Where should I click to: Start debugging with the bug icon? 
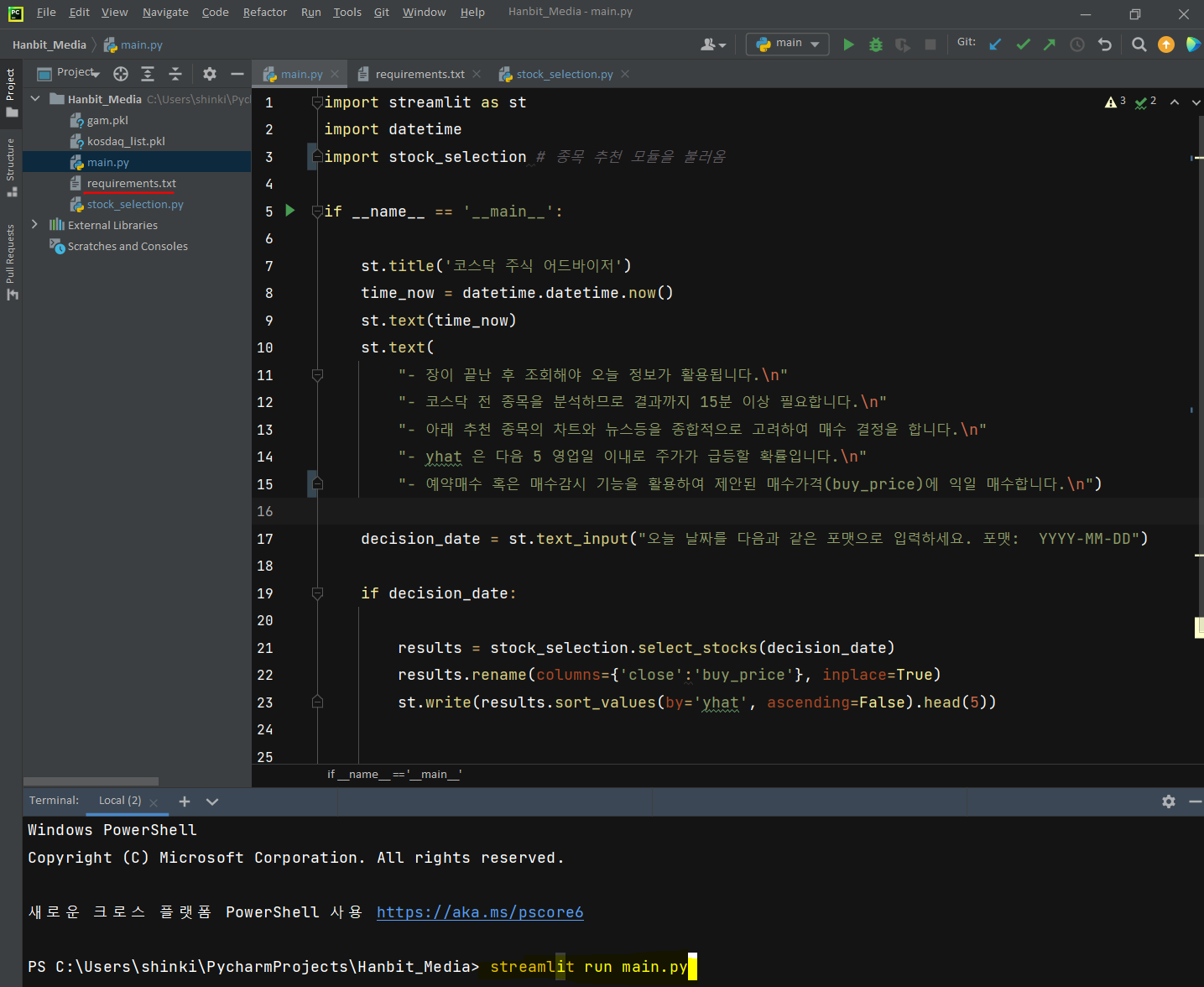876,44
